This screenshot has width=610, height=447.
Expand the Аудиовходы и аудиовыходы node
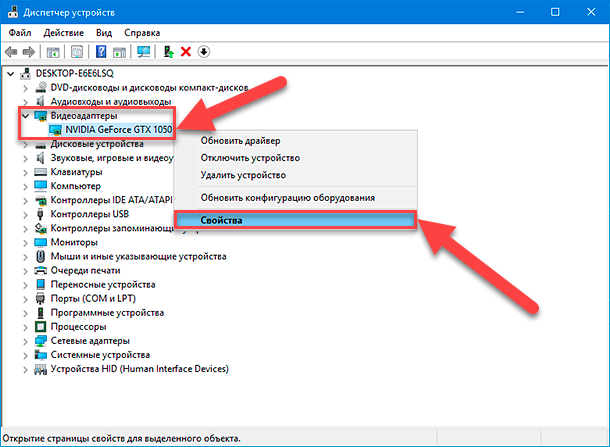coord(25,102)
